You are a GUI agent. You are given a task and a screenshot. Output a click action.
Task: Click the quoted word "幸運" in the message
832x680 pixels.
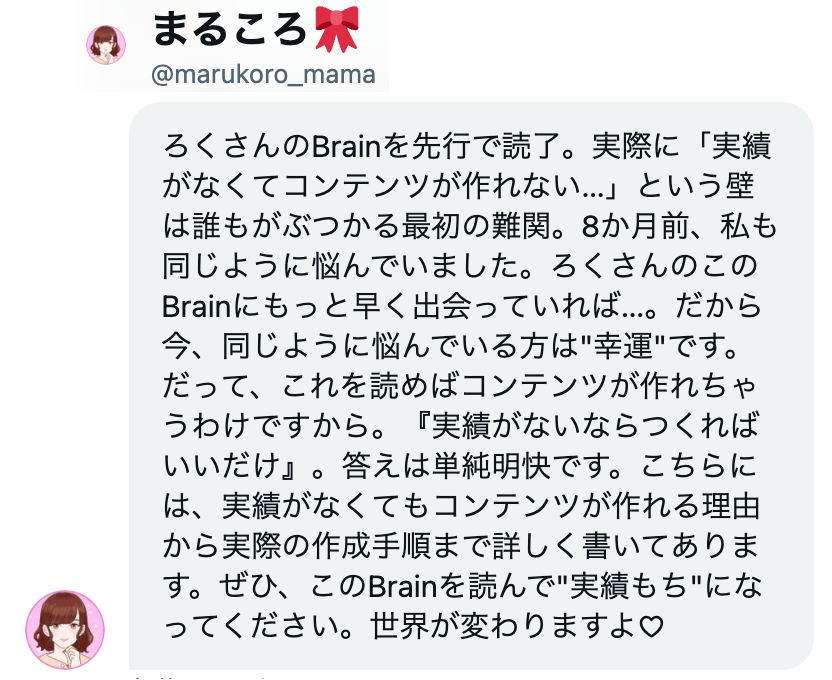click(x=623, y=346)
